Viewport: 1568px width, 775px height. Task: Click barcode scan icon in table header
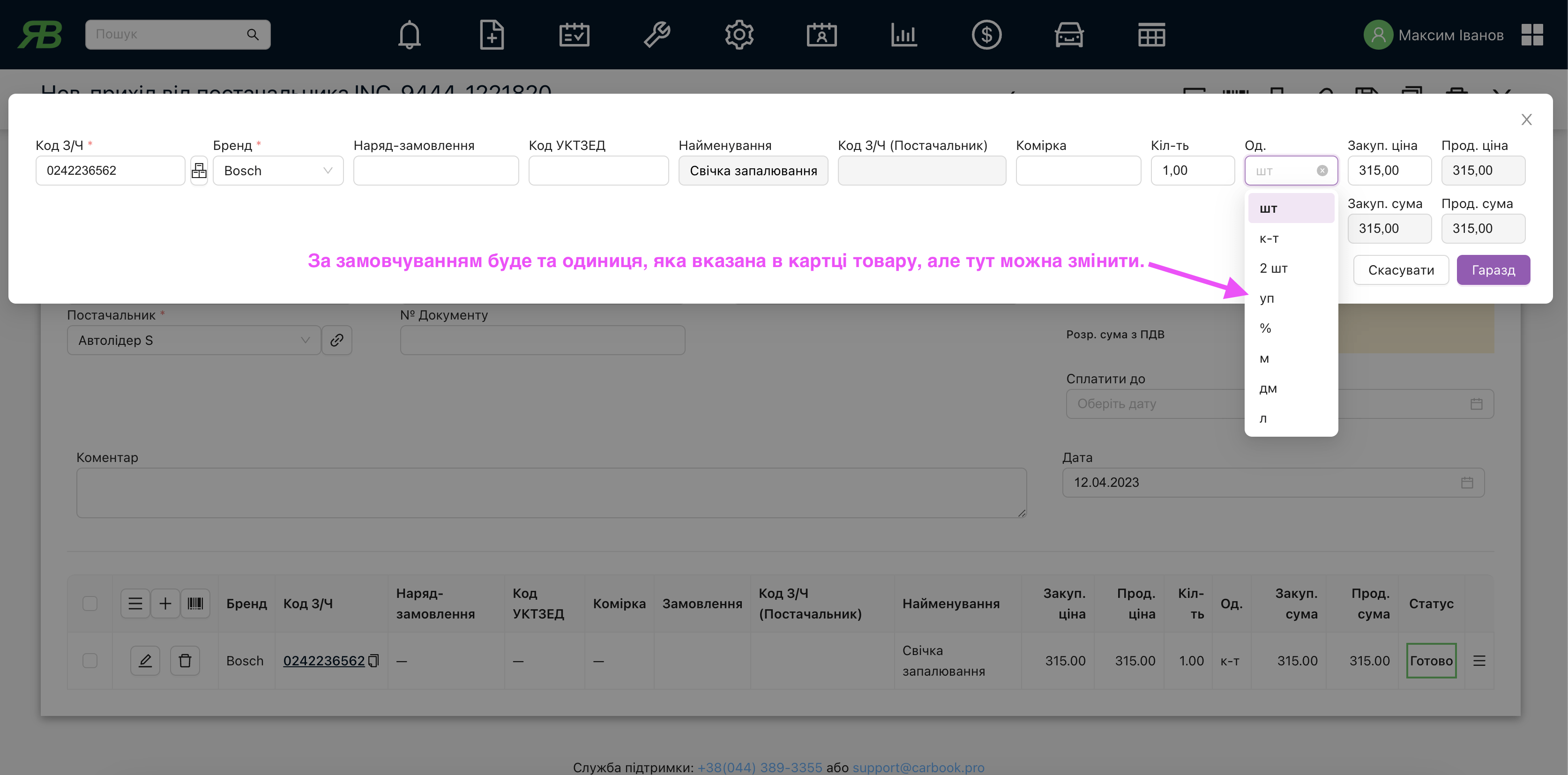click(x=195, y=604)
